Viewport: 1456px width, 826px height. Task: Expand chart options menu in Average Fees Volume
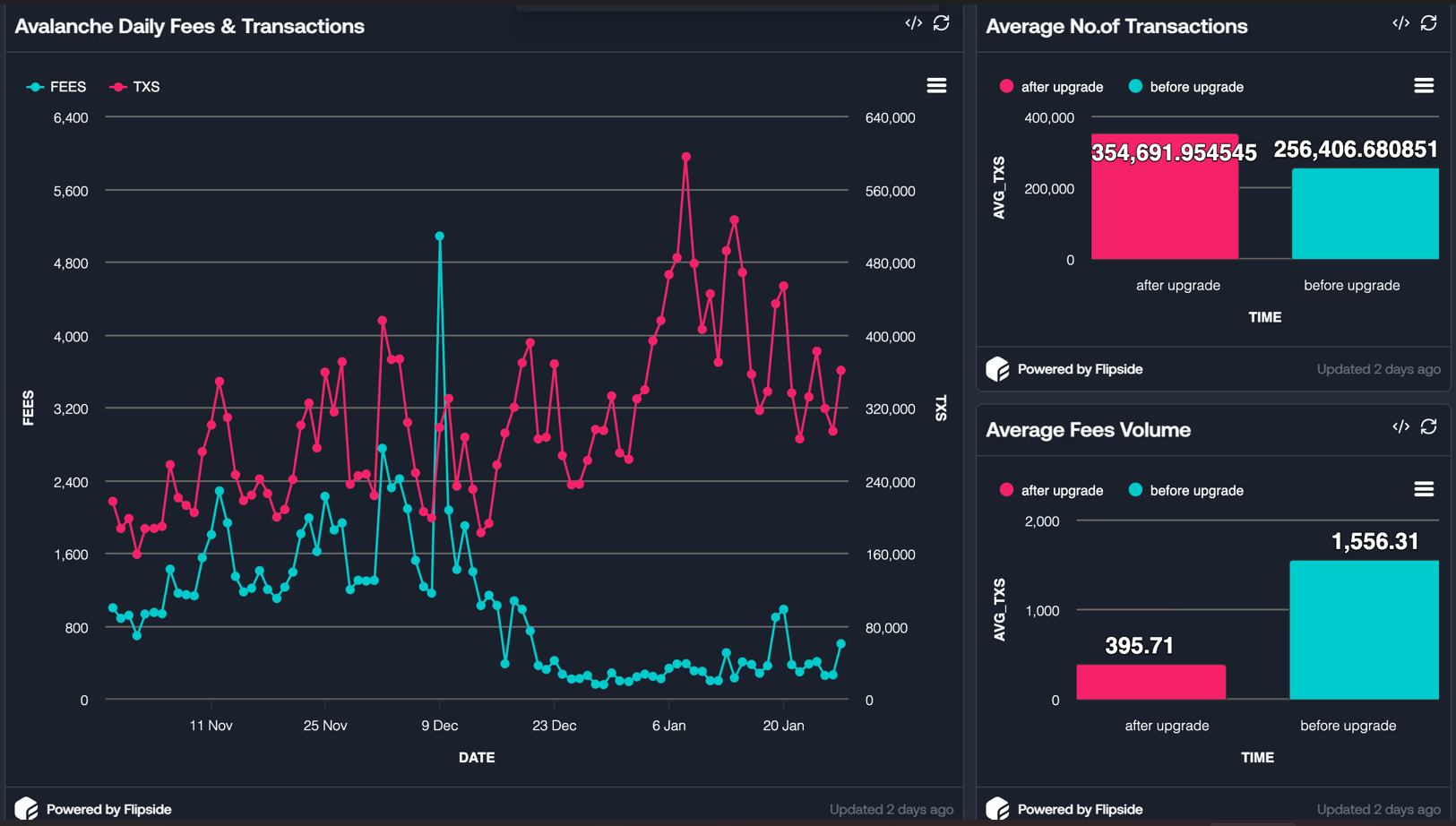coord(1423,489)
